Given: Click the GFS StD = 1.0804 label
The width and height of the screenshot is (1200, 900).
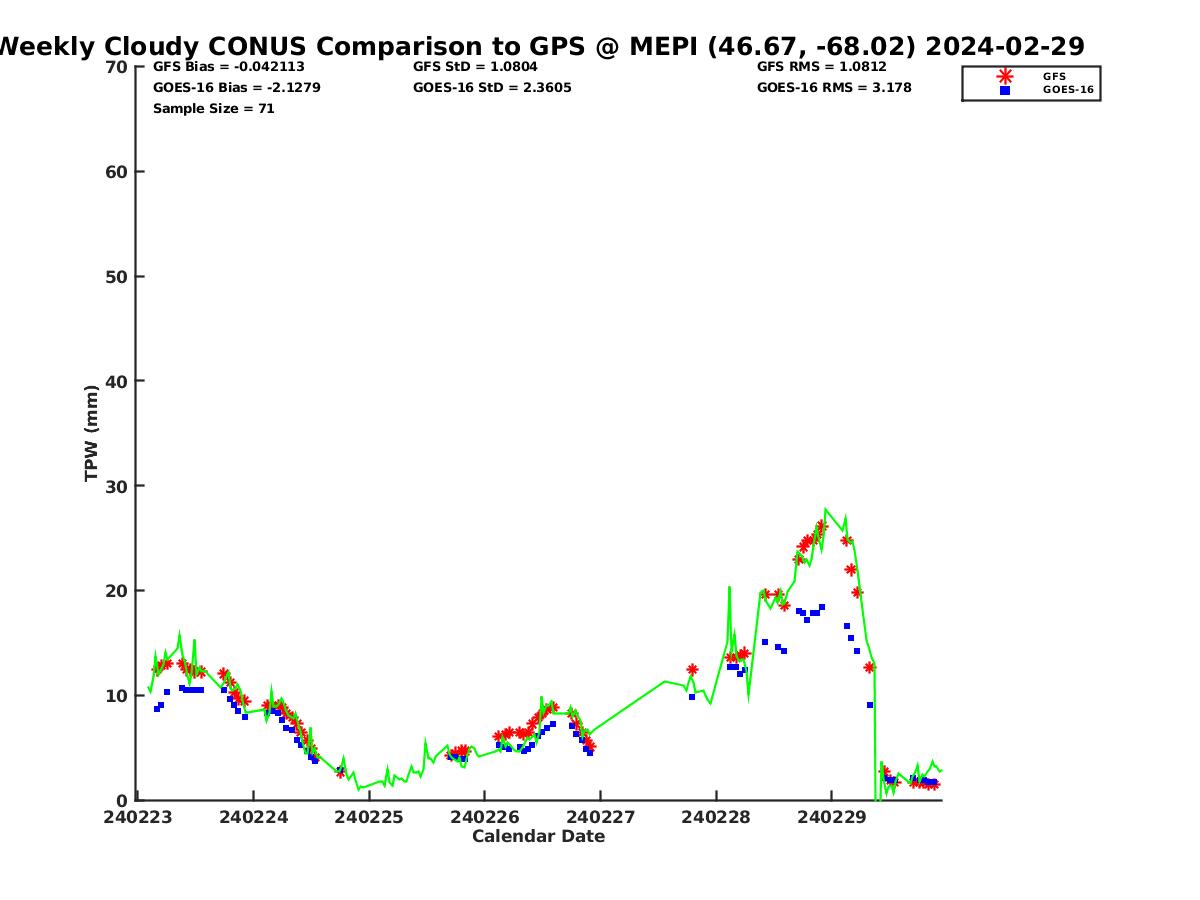Looking at the screenshot, I should coord(475,67).
